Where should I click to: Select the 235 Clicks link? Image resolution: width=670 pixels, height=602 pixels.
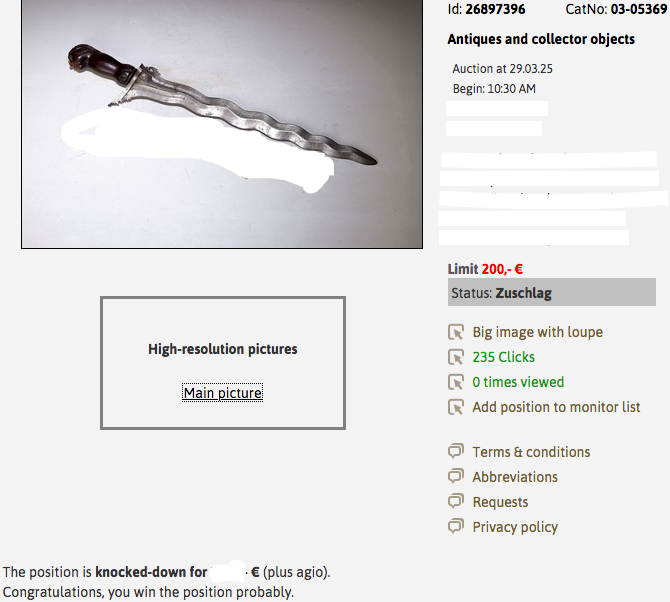tap(503, 357)
